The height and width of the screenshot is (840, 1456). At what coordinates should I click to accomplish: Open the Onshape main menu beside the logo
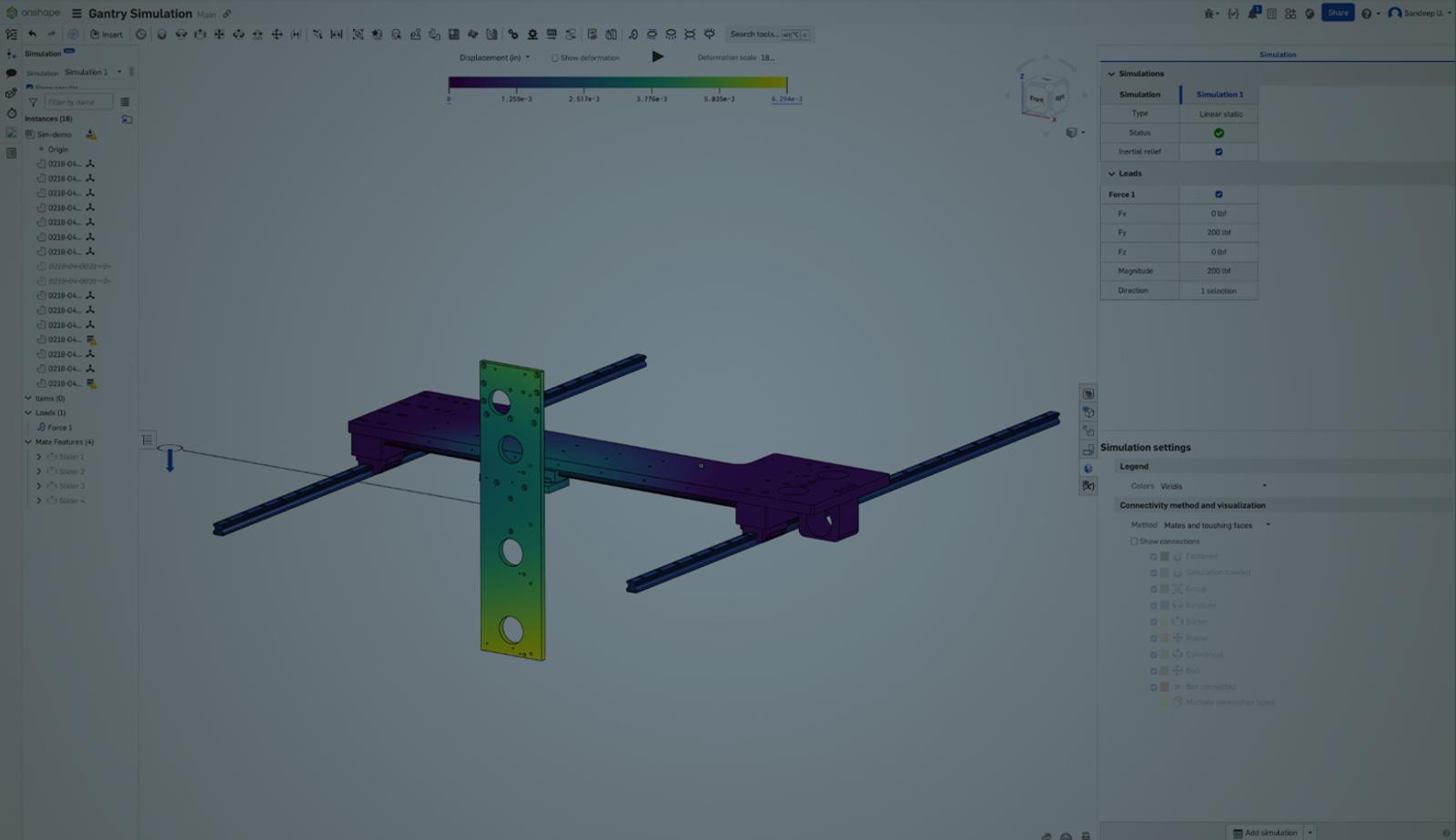78,13
